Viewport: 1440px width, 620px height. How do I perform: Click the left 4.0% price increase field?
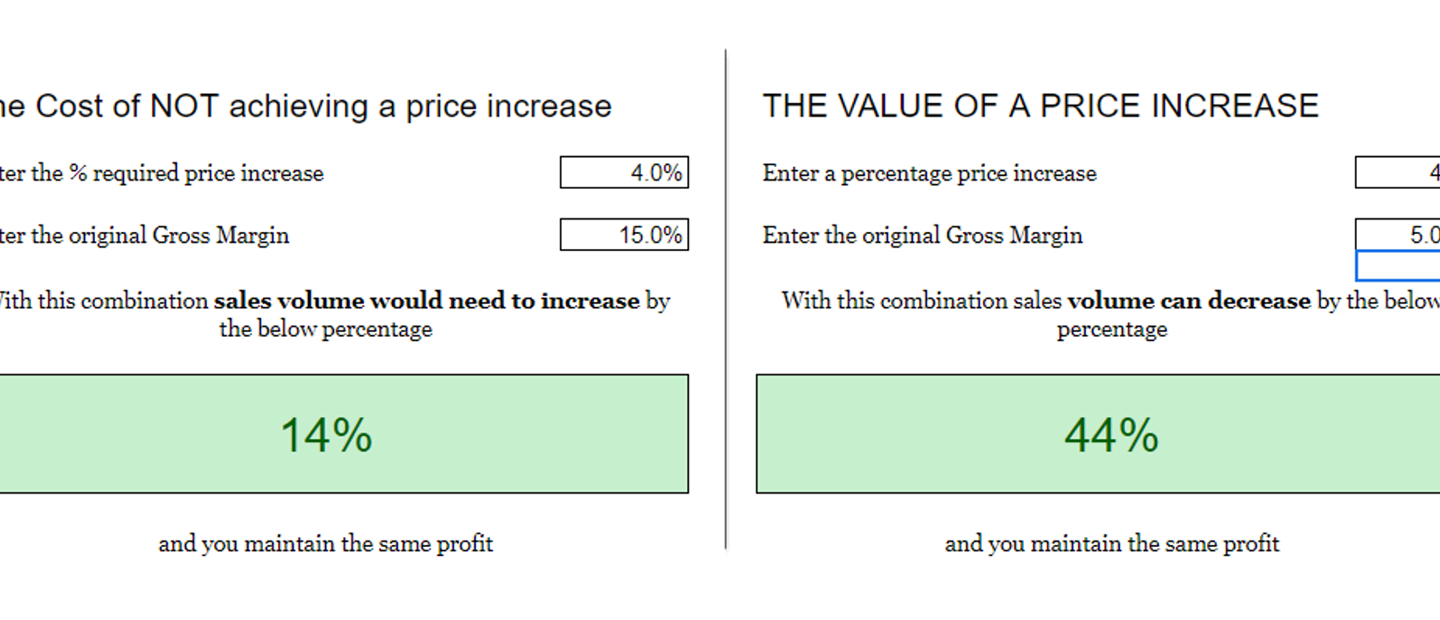(624, 173)
